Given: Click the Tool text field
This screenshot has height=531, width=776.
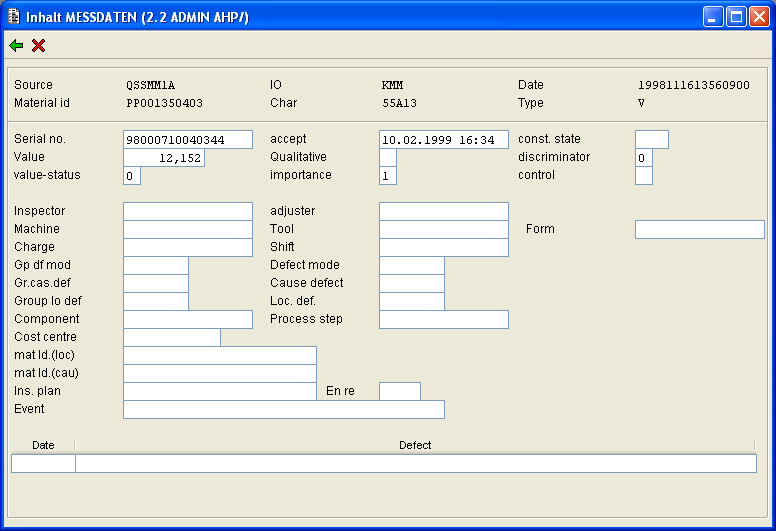Looking at the screenshot, I should 444,230.
